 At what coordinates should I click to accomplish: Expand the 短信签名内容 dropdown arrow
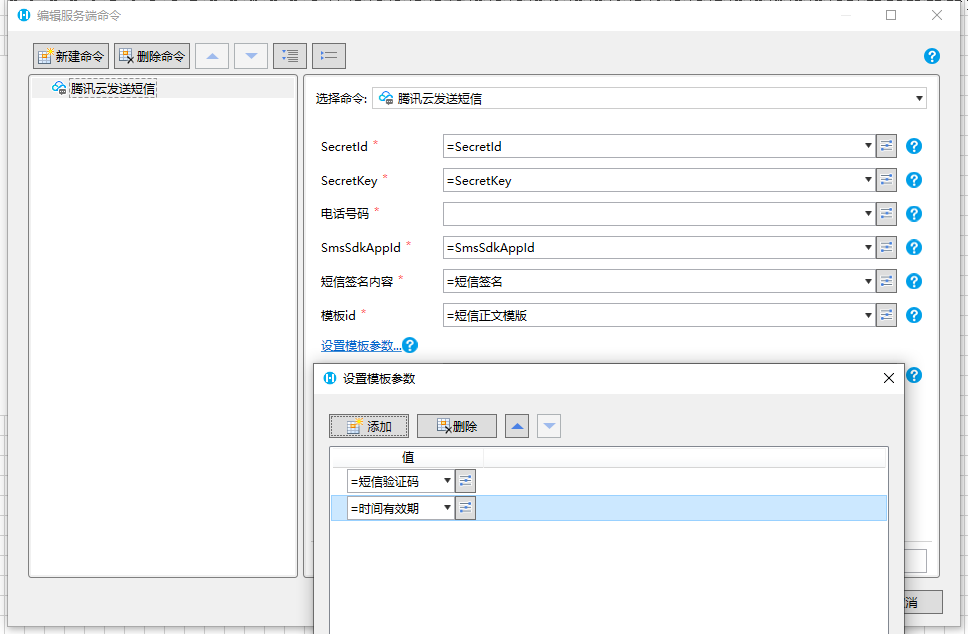pos(868,282)
